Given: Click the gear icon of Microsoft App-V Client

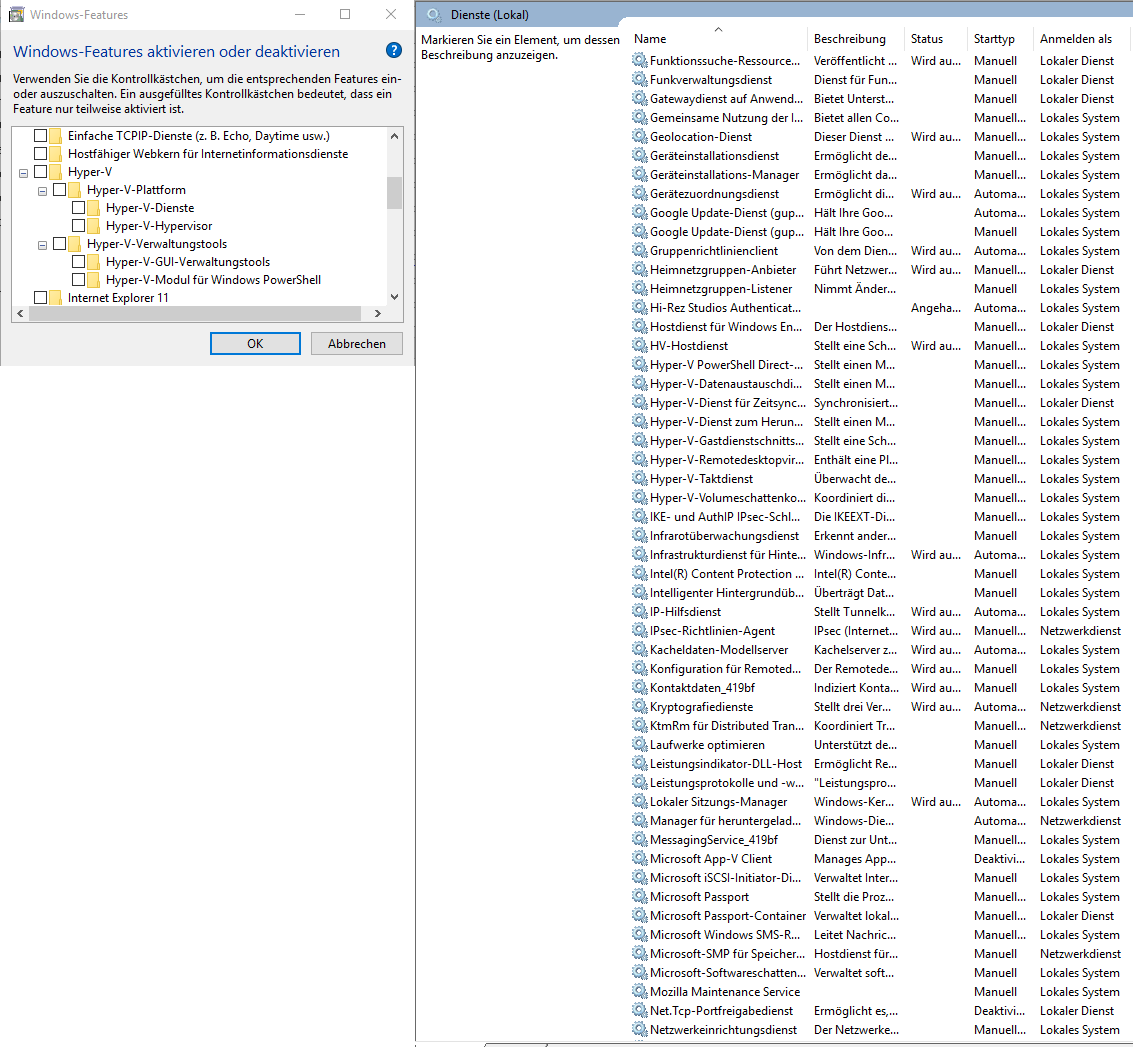Looking at the screenshot, I should coord(639,858).
